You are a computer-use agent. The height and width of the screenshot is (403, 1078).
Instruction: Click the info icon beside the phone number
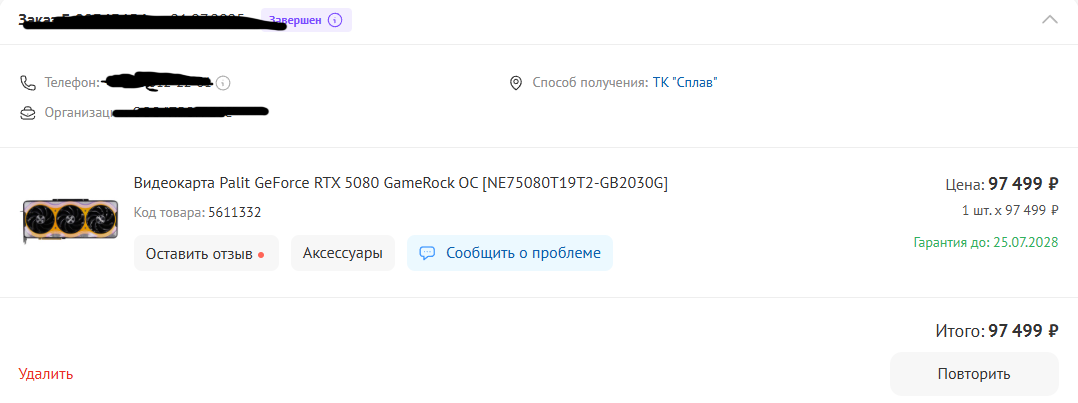pos(223,82)
